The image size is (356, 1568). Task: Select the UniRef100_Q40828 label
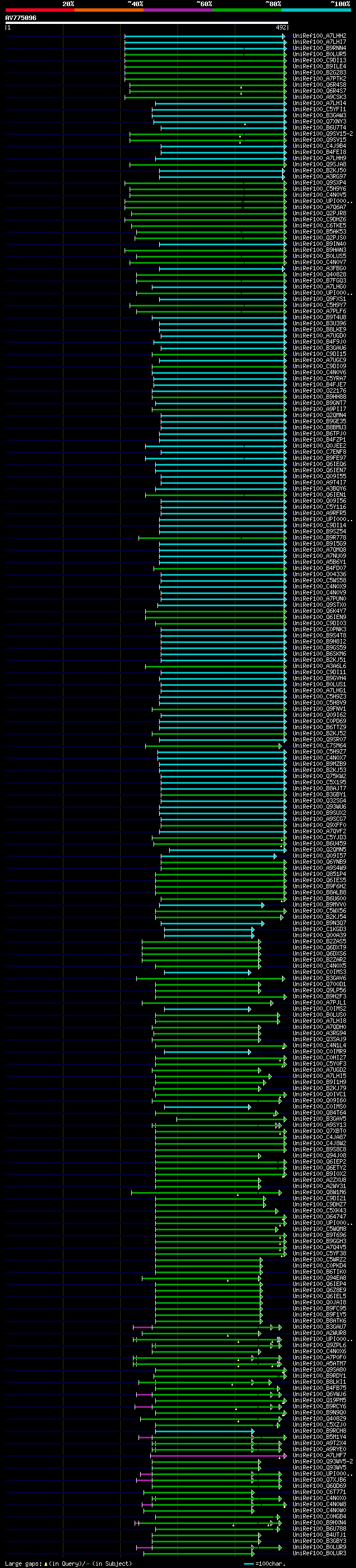[319, 275]
